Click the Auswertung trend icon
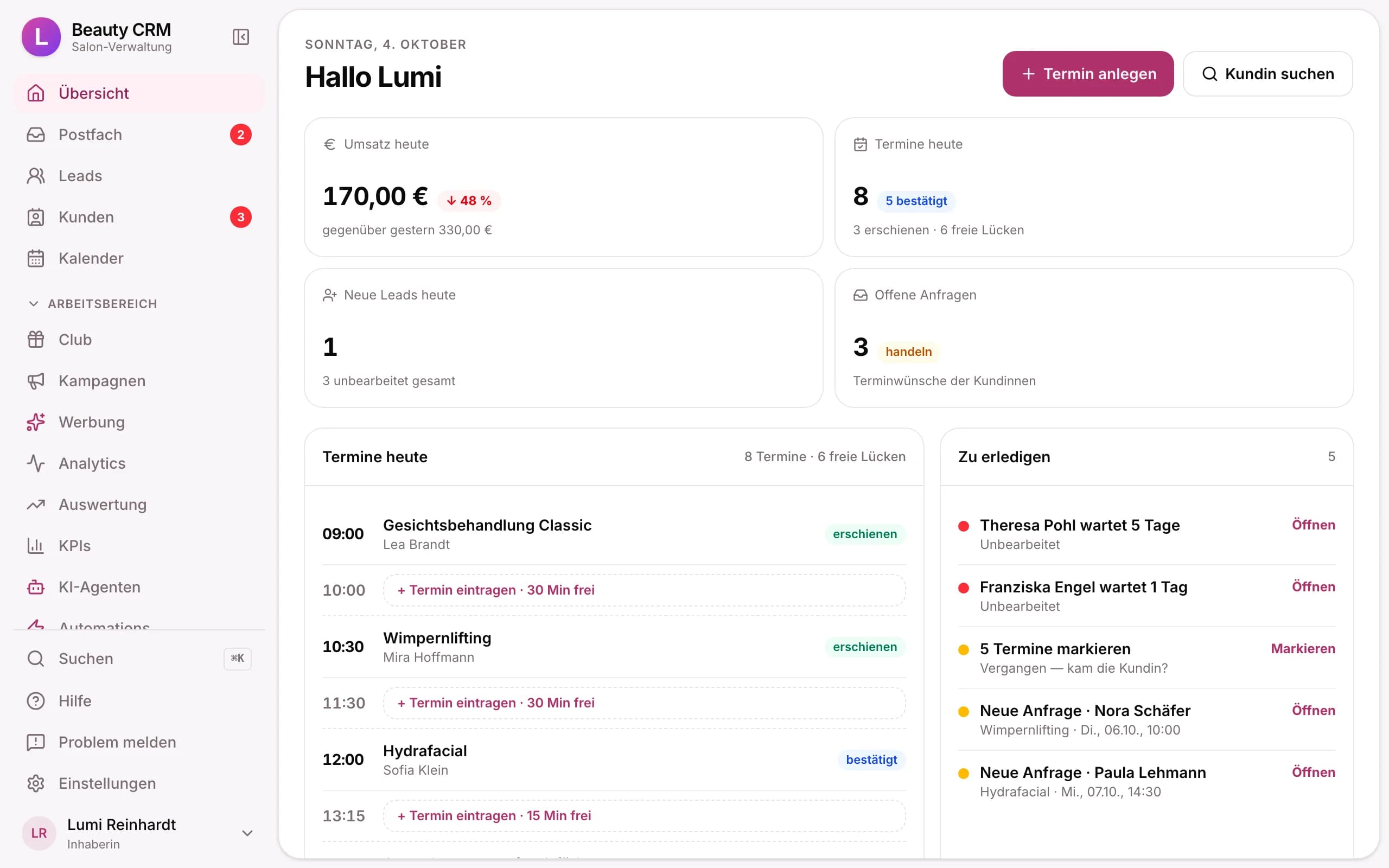Viewport: 1389px width, 868px height. click(x=36, y=505)
